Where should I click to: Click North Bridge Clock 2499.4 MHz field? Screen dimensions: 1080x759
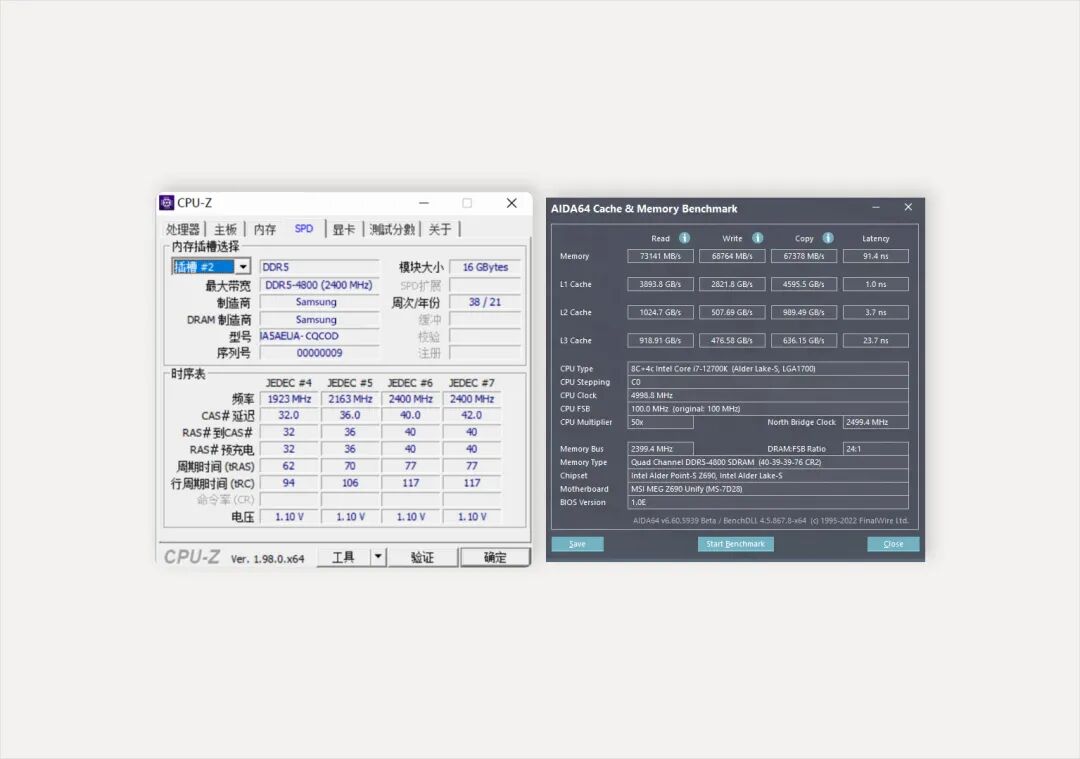point(875,422)
